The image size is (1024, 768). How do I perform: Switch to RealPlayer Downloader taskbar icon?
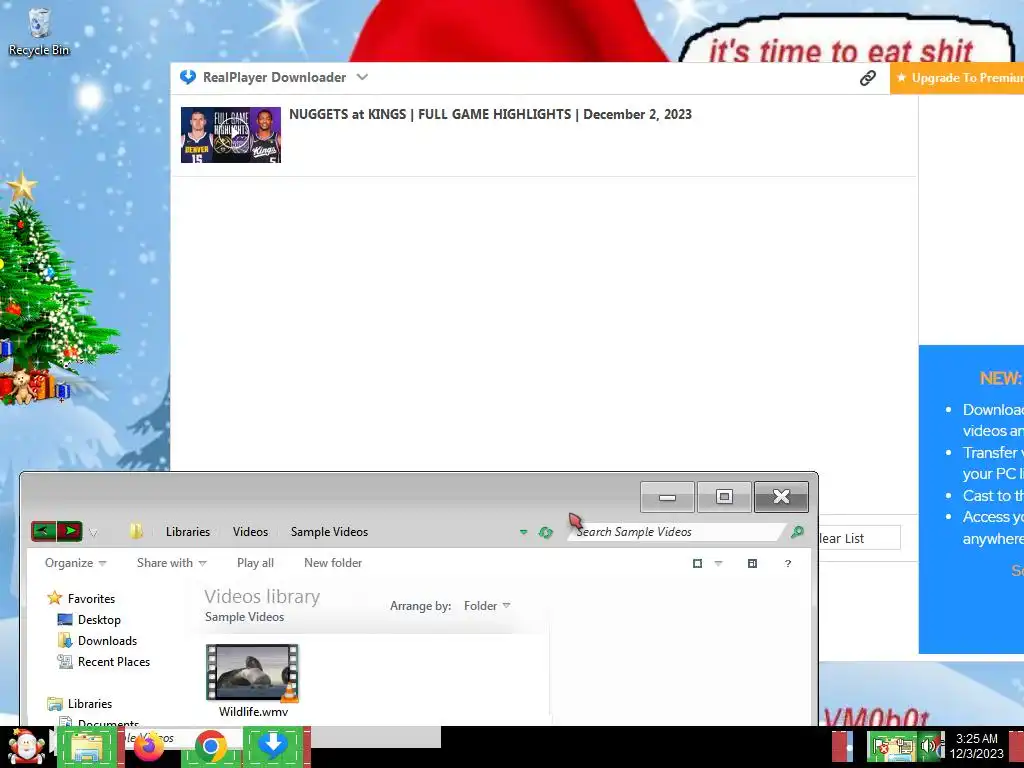(x=274, y=745)
